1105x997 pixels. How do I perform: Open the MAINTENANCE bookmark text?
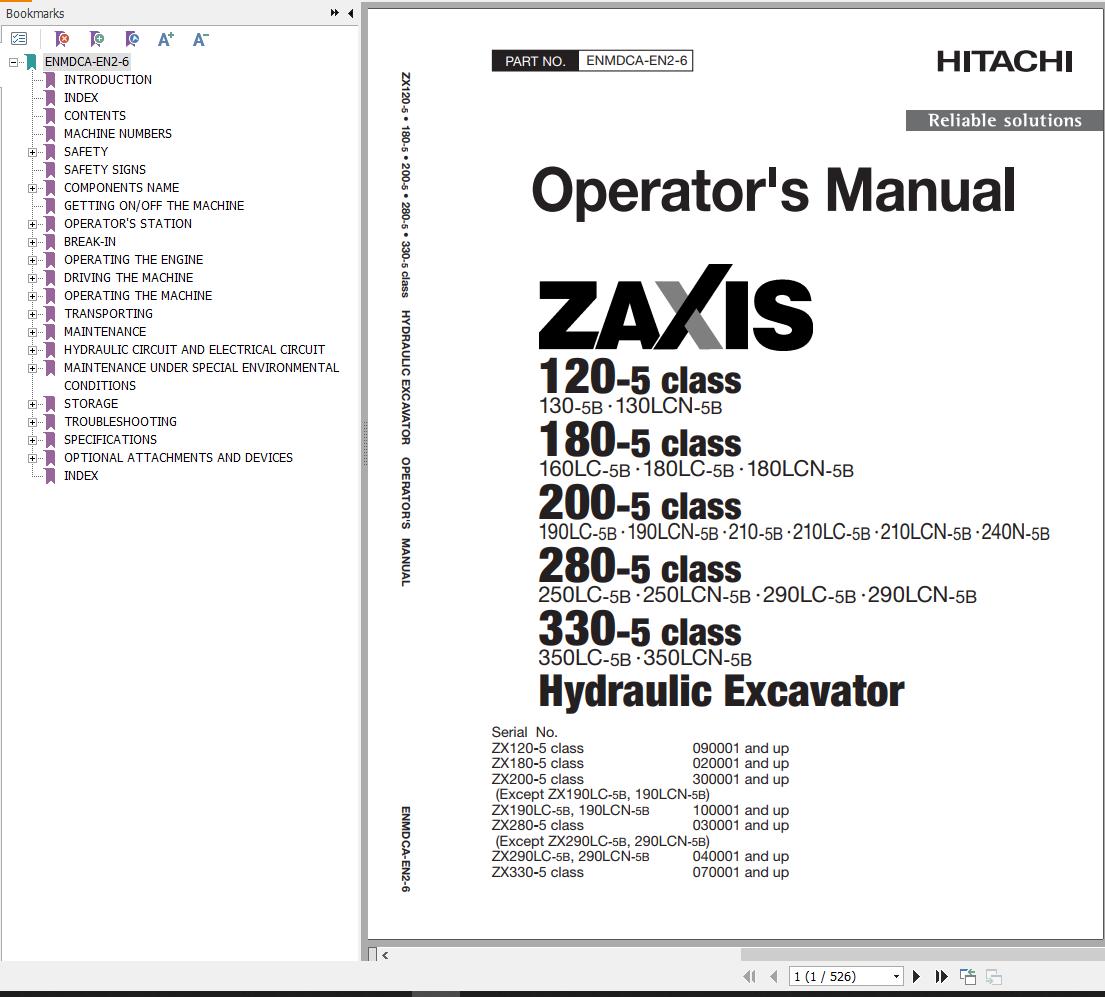click(x=105, y=331)
